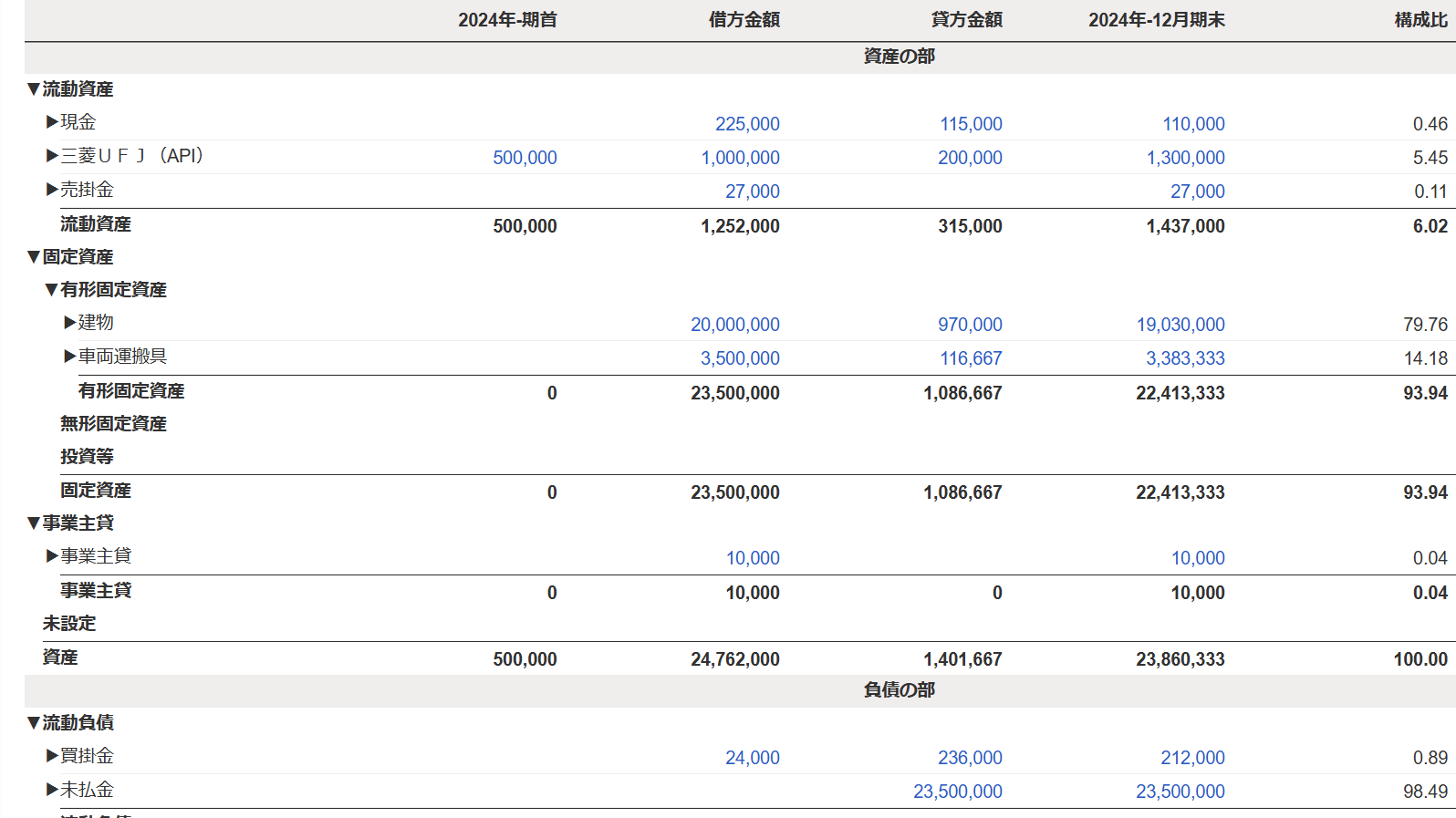Open 建物 credit amount 970,000
1456x818 pixels.
(x=970, y=325)
